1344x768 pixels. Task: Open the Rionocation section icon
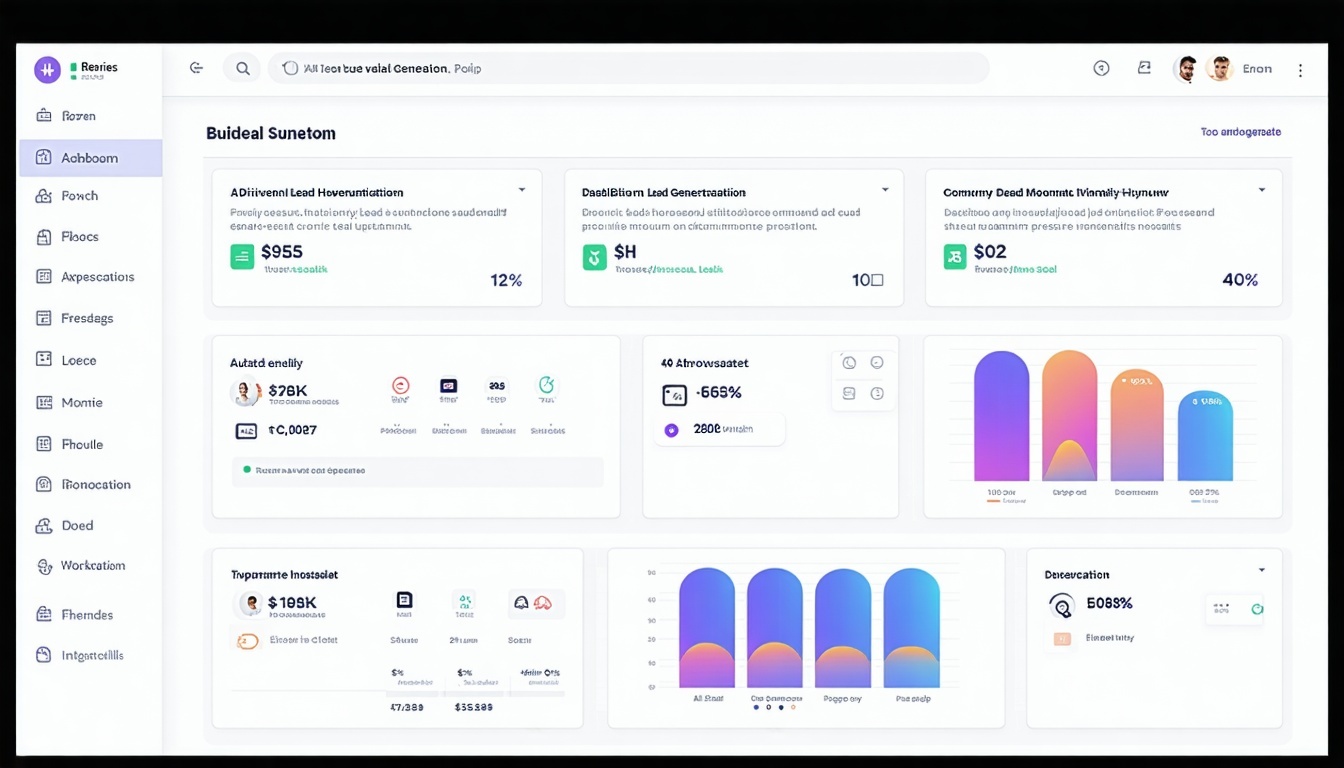pyautogui.click(x=44, y=484)
